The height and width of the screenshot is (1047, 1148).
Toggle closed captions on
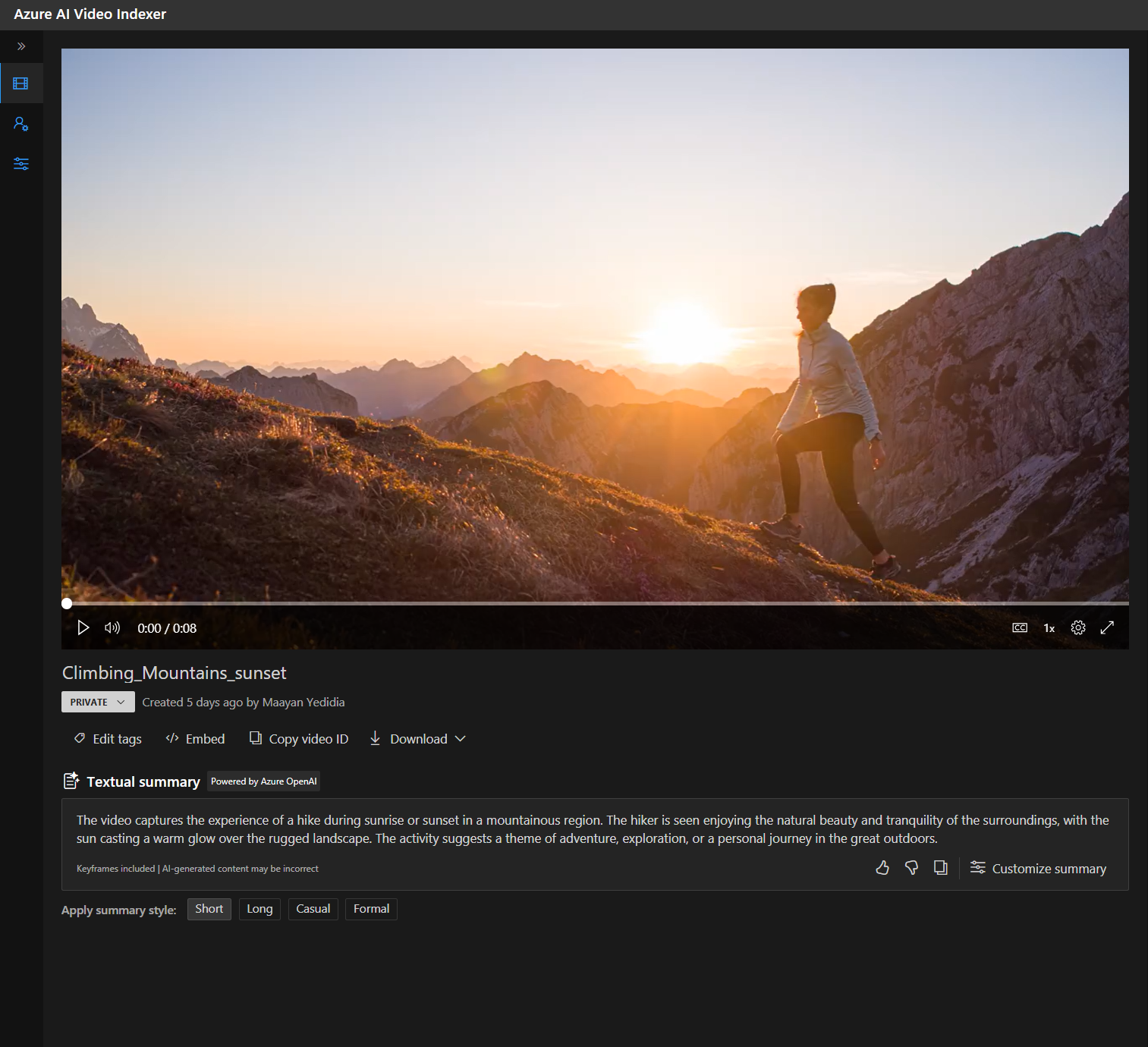click(1019, 627)
